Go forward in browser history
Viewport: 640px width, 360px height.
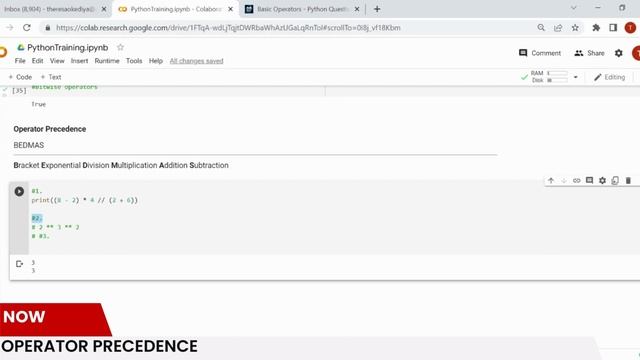click(x=10, y=28)
